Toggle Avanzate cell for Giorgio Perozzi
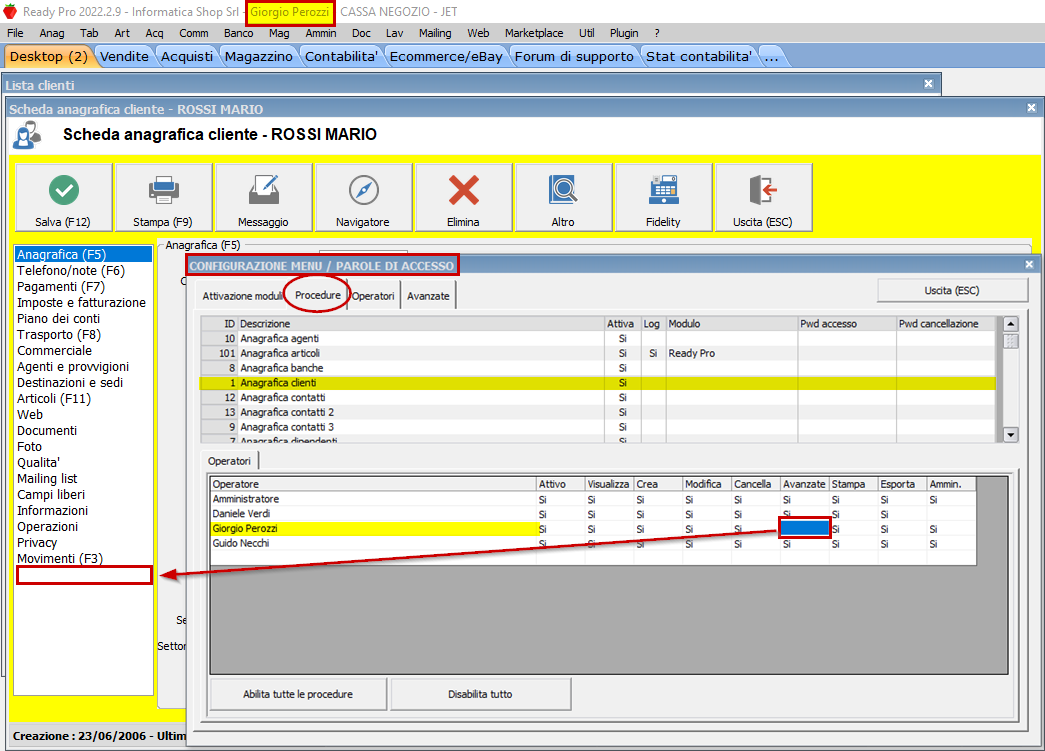1045x751 pixels. tap(805, 528)
